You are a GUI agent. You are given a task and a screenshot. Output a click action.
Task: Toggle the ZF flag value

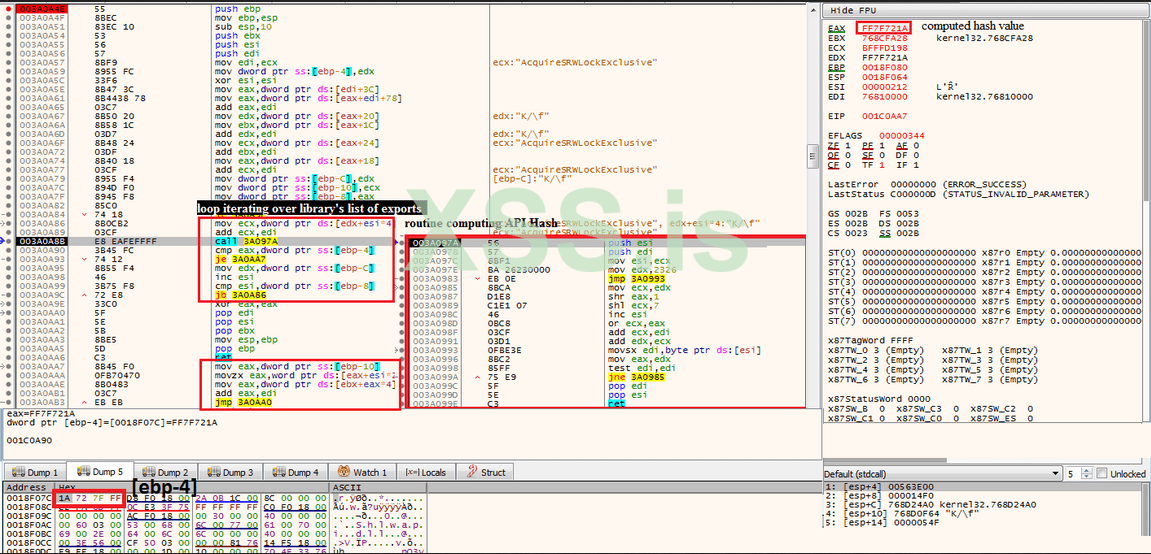click(847, 145)
